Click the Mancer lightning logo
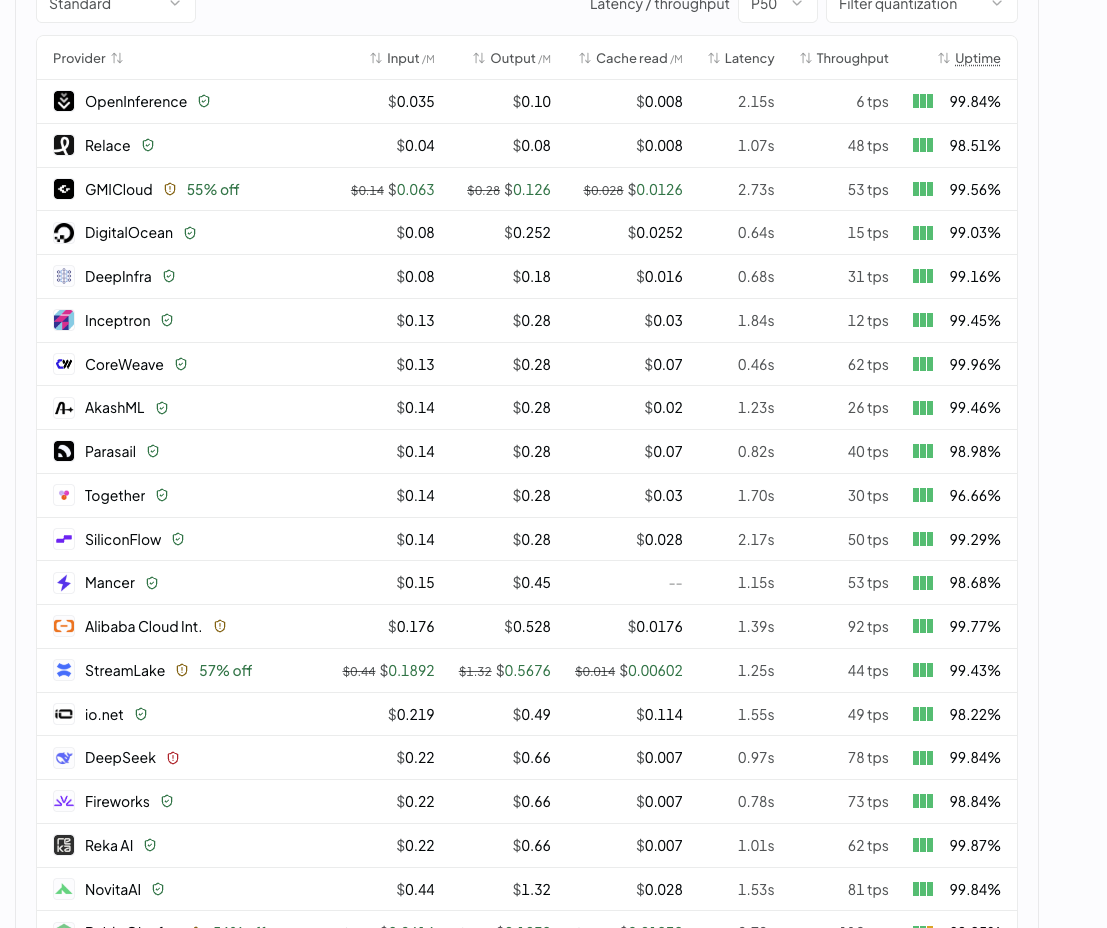Image resolution: width=1107 pixels, height=928 pixels. tap(64, 583)
